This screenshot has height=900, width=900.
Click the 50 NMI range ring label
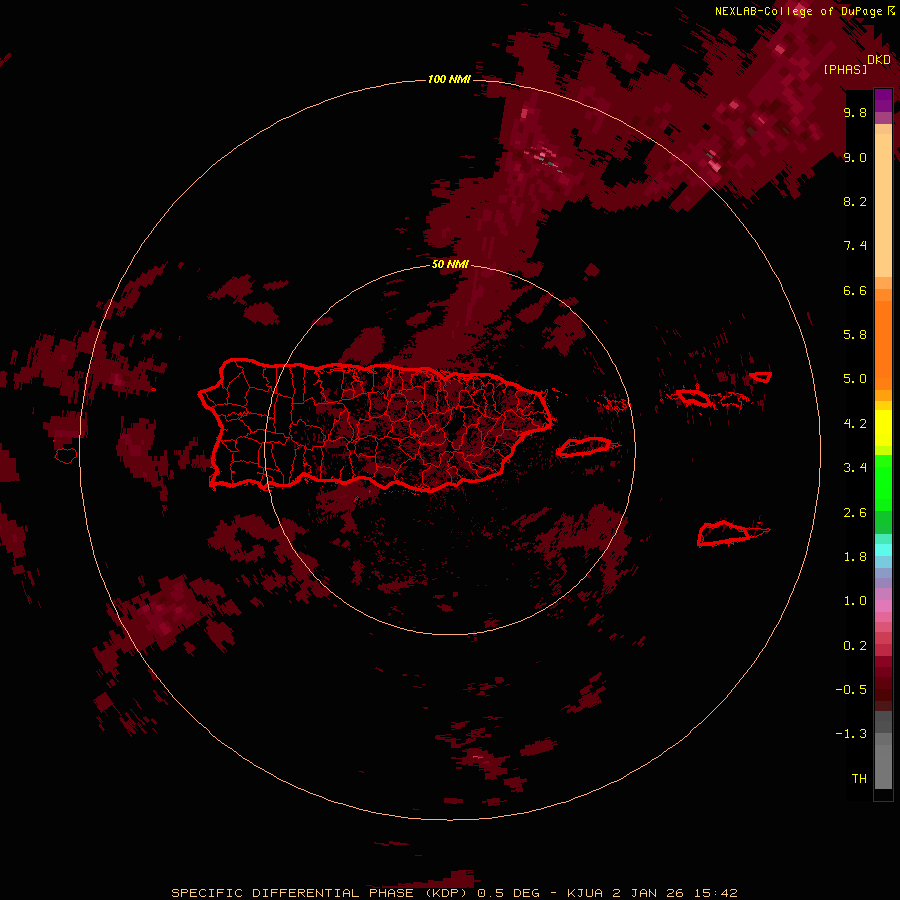pos(450,264)
